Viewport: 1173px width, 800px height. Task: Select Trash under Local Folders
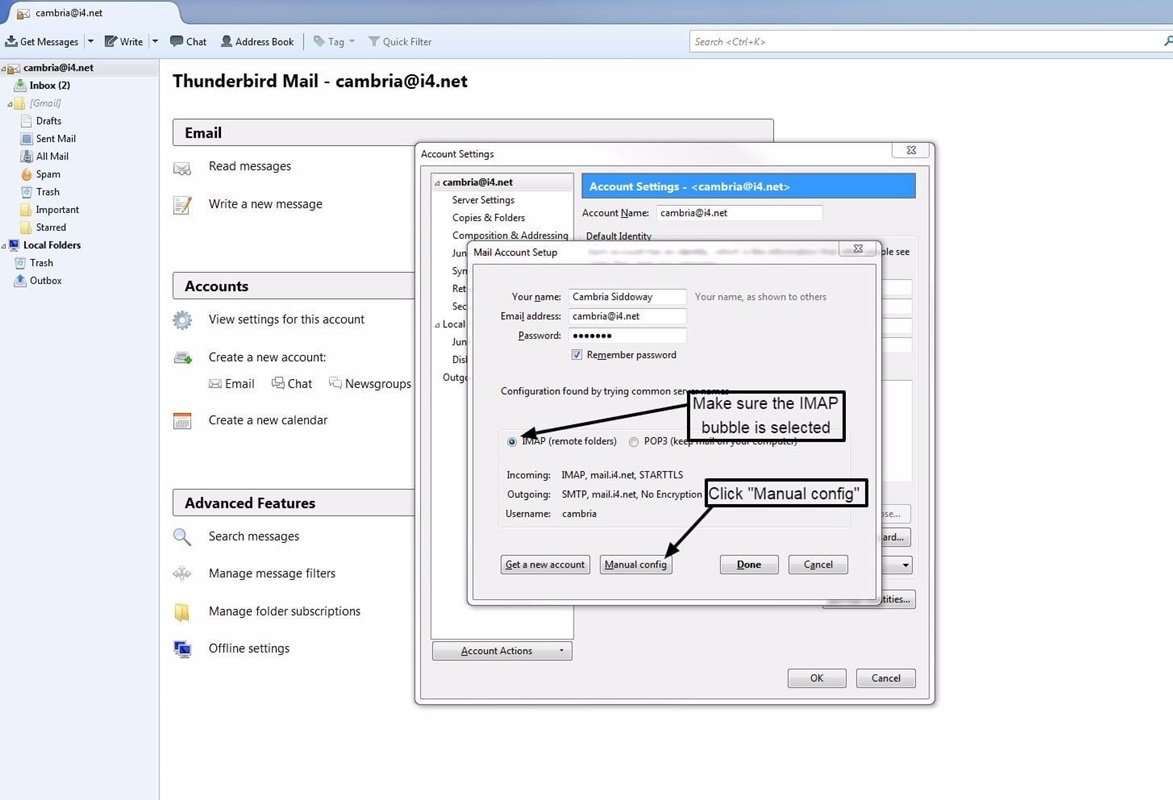point(41,263)
